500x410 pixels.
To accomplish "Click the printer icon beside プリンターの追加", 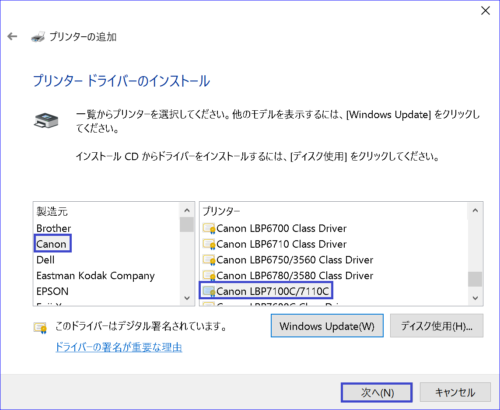I will coord(38,37).
